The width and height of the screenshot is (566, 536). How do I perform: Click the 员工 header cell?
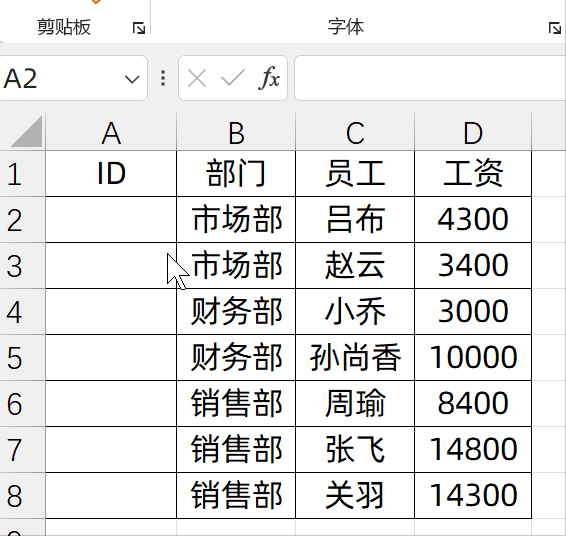355,174
